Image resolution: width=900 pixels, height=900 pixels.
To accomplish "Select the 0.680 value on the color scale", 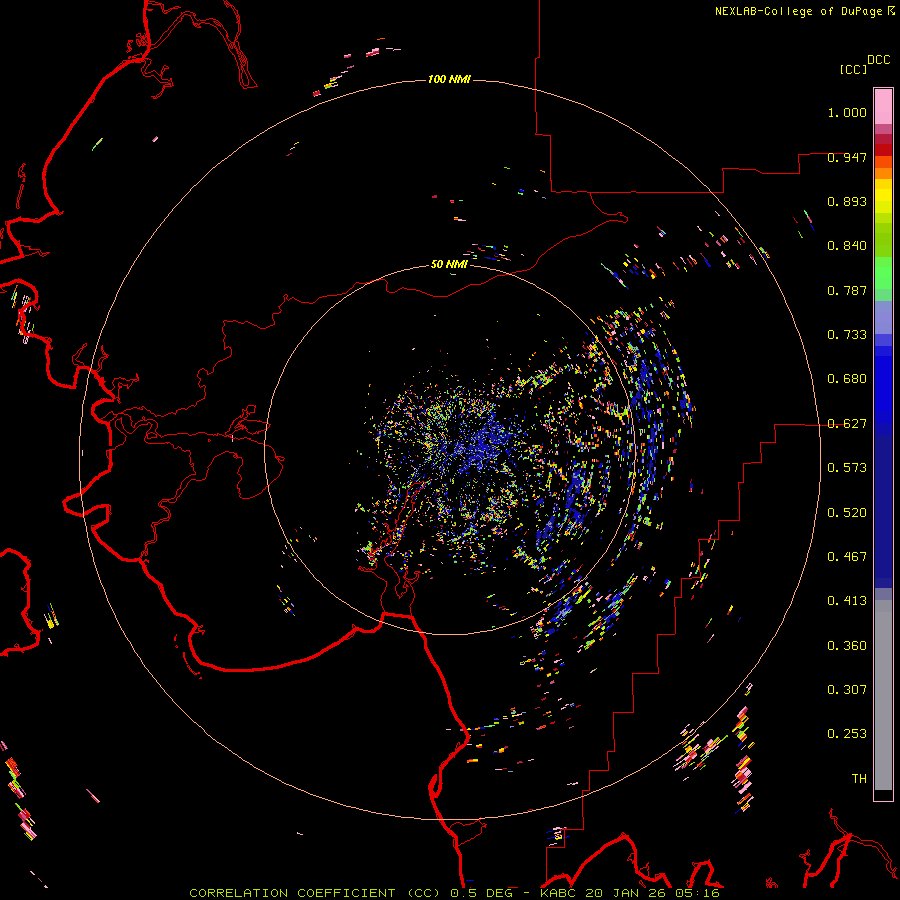I will pos(847,379).
